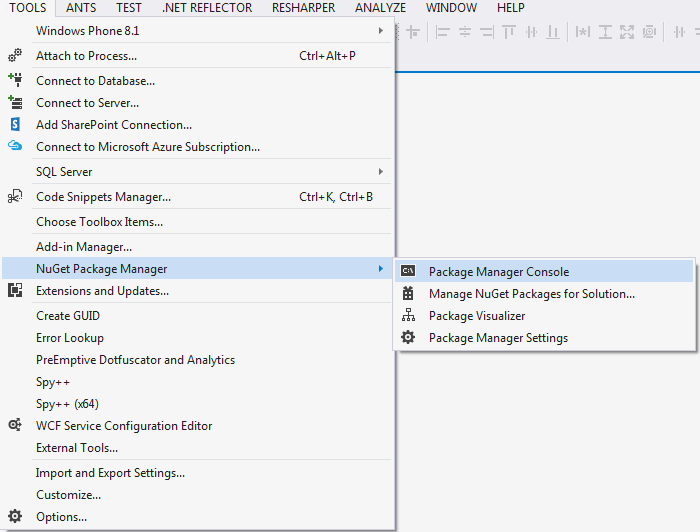
Task: Open Package Manager Console
Action: 544,271
